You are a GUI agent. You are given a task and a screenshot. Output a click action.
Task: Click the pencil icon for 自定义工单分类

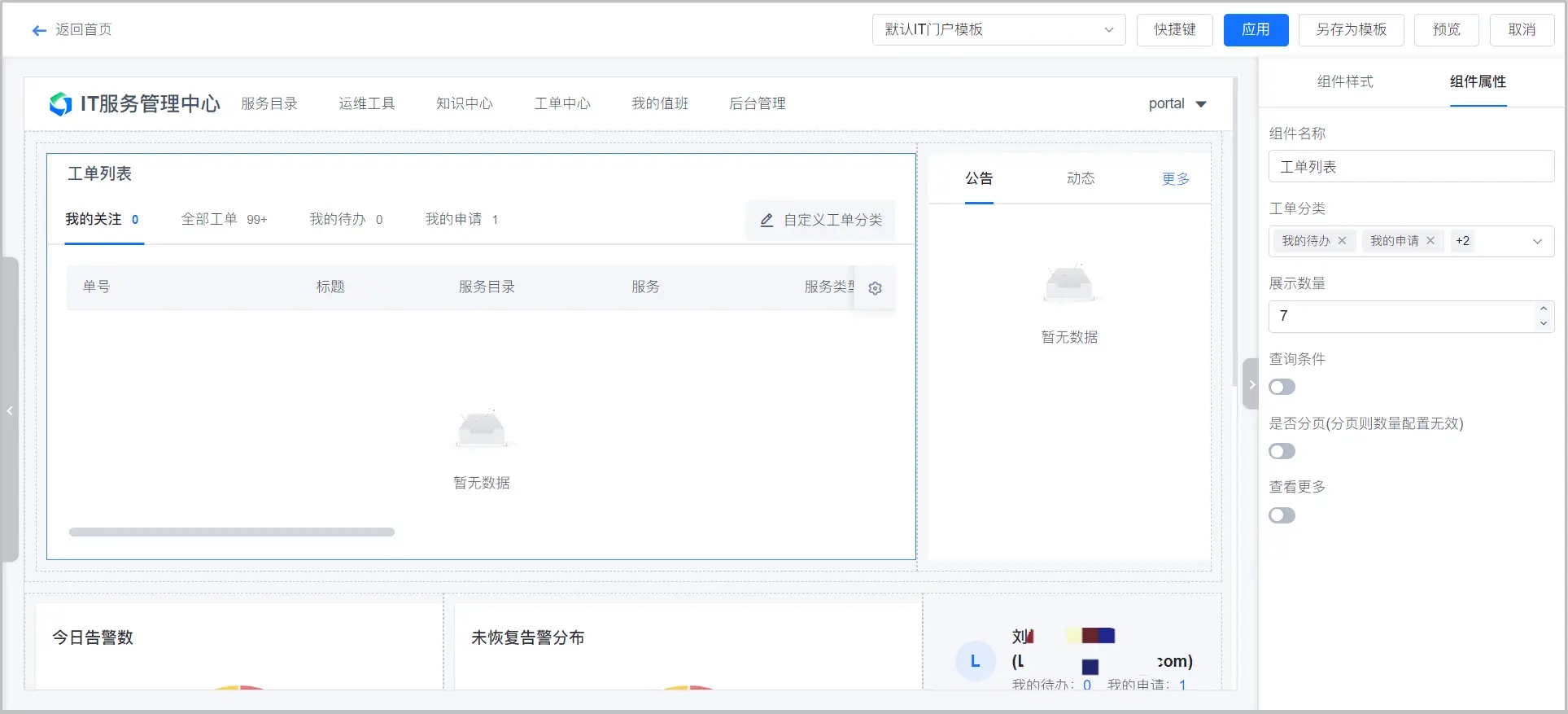pos(766,221)
